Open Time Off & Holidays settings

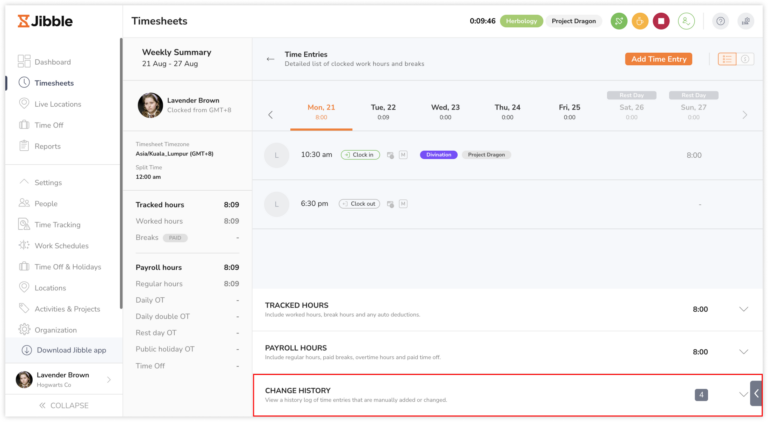pyautogui.click(x=68, y=266)
